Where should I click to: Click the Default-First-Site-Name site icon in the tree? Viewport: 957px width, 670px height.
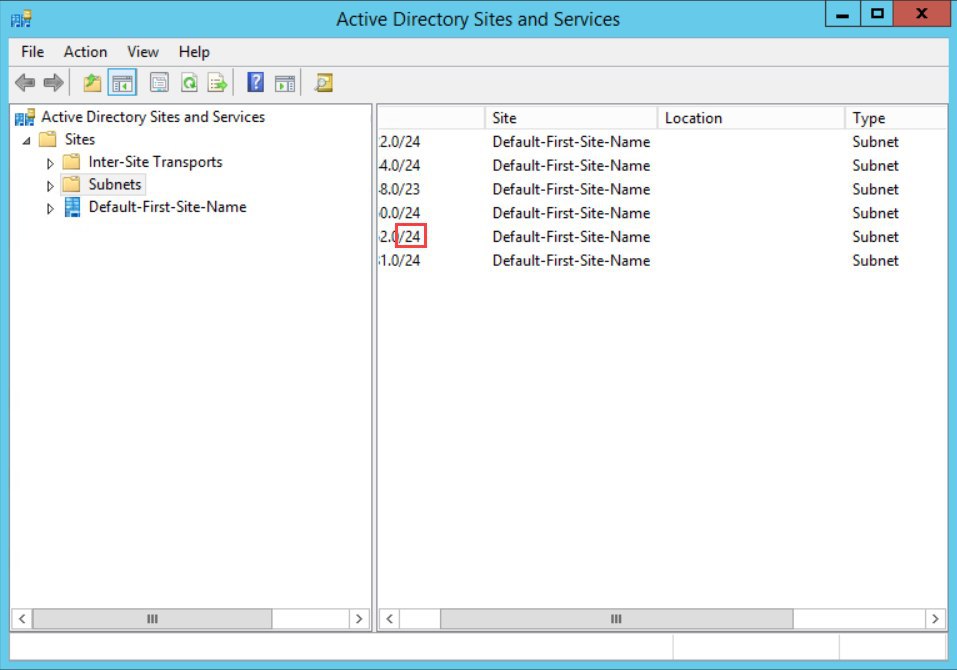click(72, 207)
